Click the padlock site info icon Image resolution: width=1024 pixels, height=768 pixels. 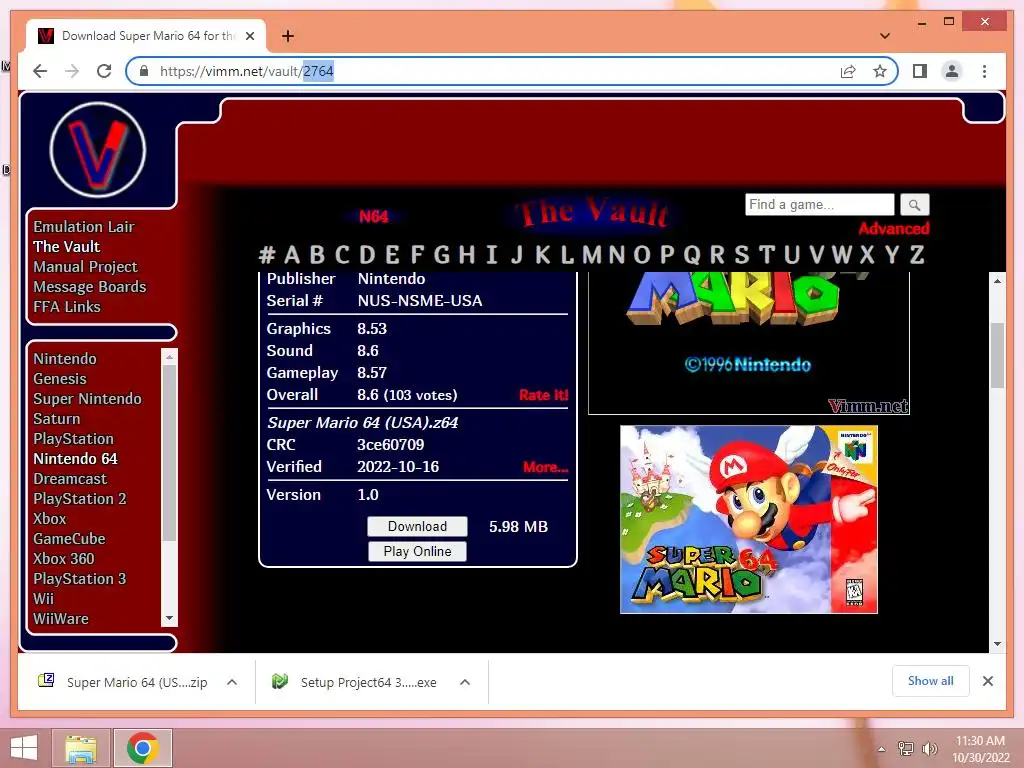144,71
